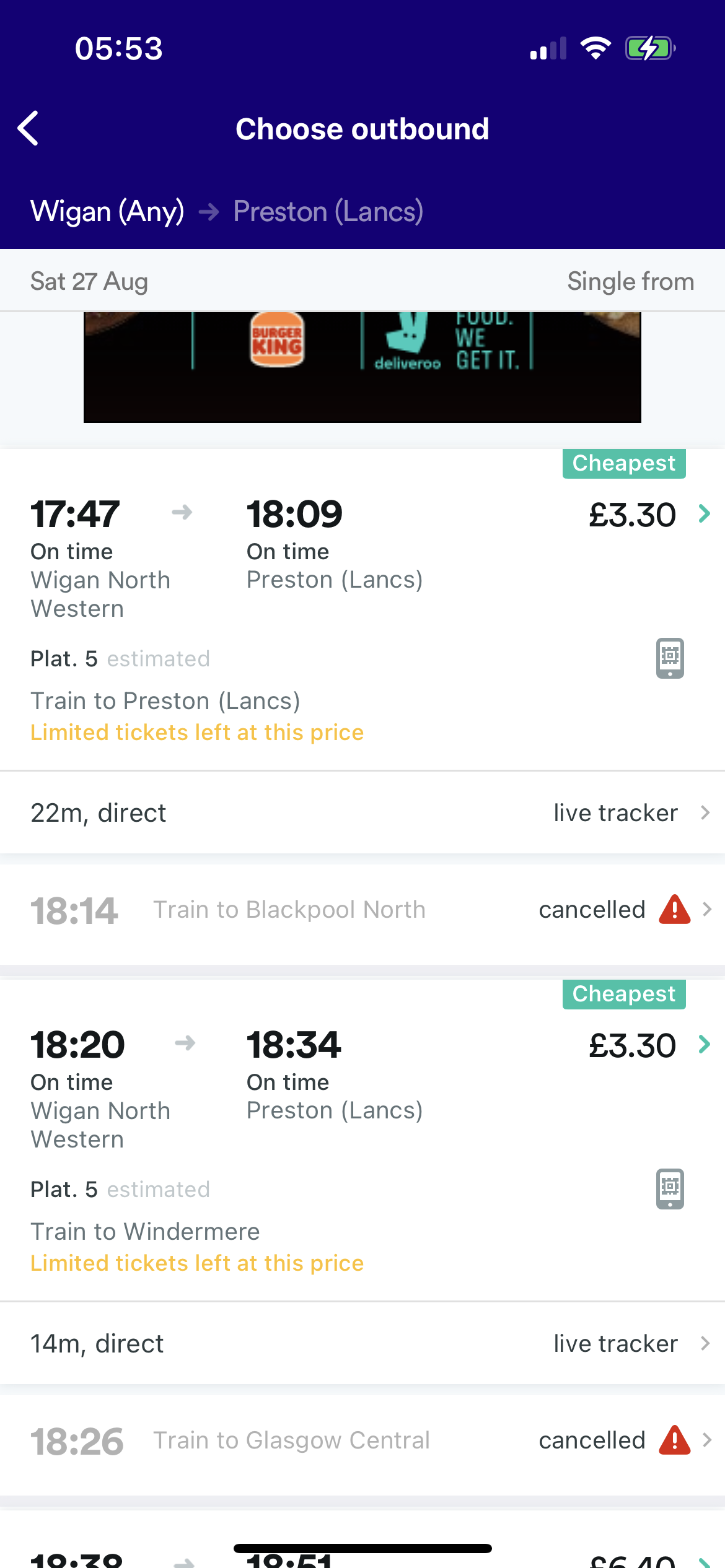Tap red warning icon on 18:26 train
Image resolution: width=725 pixels, height=1568 pixels.
coord(674,1440)
